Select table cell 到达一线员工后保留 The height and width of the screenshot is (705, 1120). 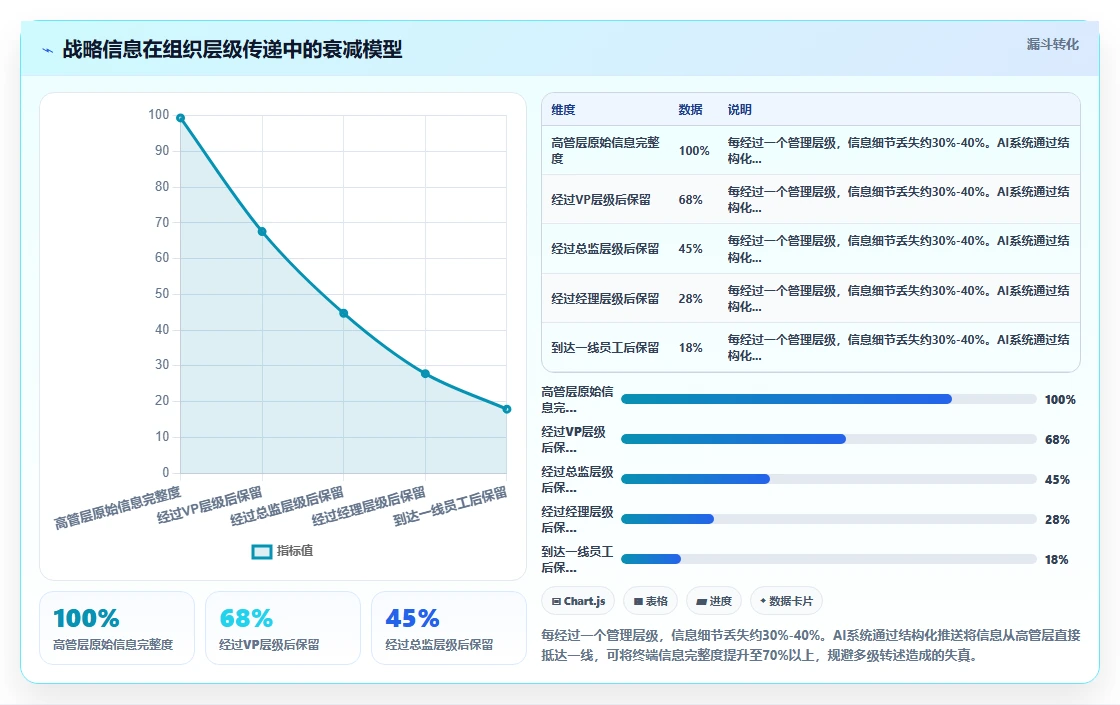(605, 348)
